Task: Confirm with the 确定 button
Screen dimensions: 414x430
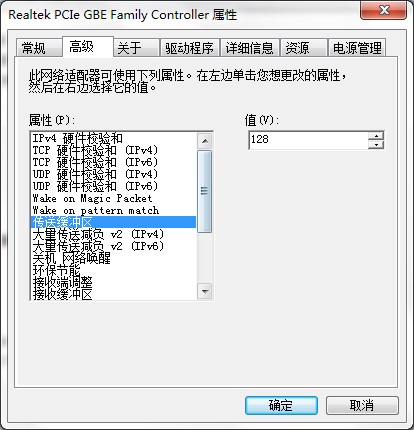Action: pyautogui.click(x=281, y=405)
